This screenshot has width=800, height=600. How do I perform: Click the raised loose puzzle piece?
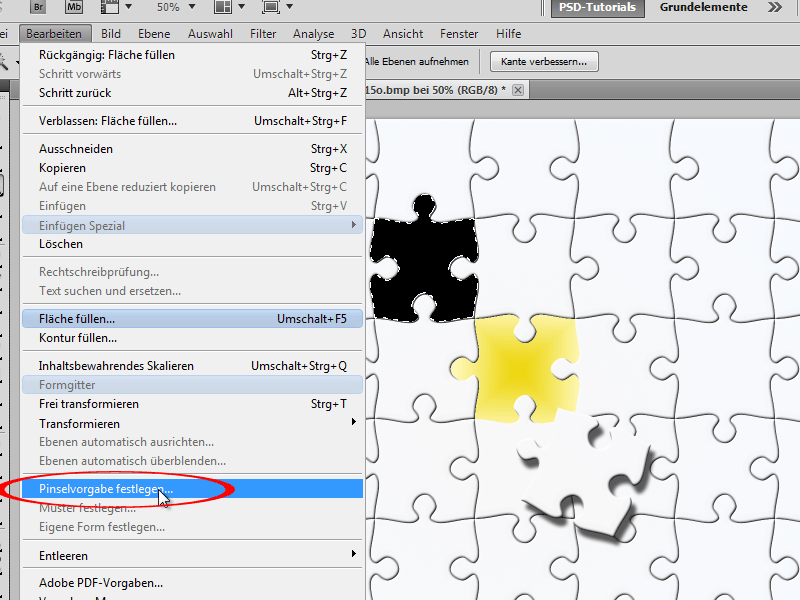click(582, 472)
